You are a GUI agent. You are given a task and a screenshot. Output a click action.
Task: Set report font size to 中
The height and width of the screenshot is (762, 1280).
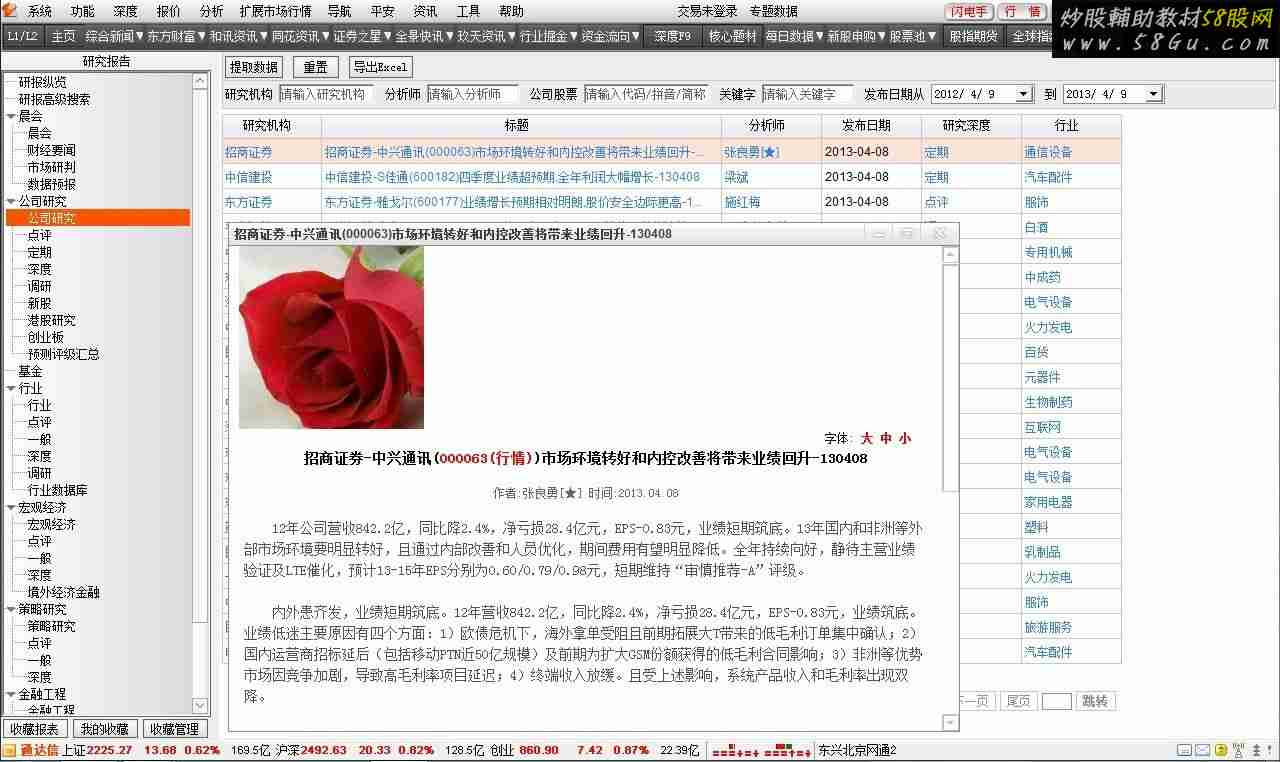coord(886,438)
